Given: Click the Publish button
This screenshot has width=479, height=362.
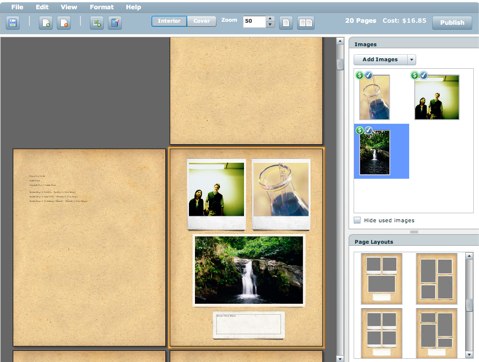Looking at the screenshot, I should 452,23.
